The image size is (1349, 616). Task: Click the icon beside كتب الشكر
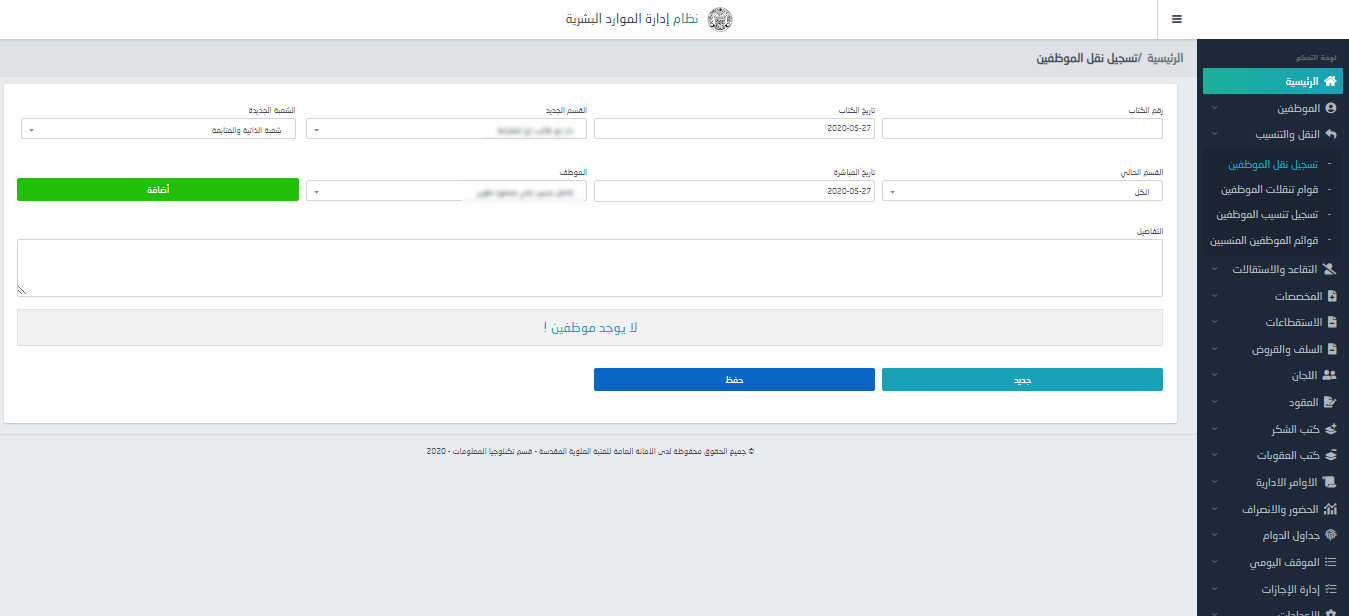pyautogui.click(x=1330, y=429)
